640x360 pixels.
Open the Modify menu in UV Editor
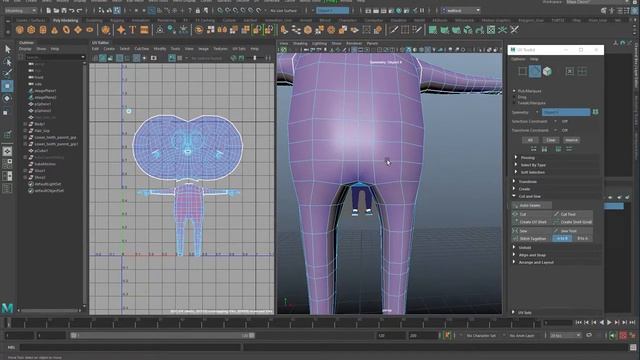(x=160, y=49)
